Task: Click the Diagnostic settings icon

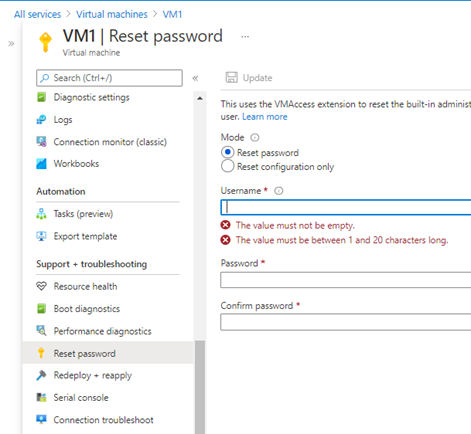Action: [41, 97]
